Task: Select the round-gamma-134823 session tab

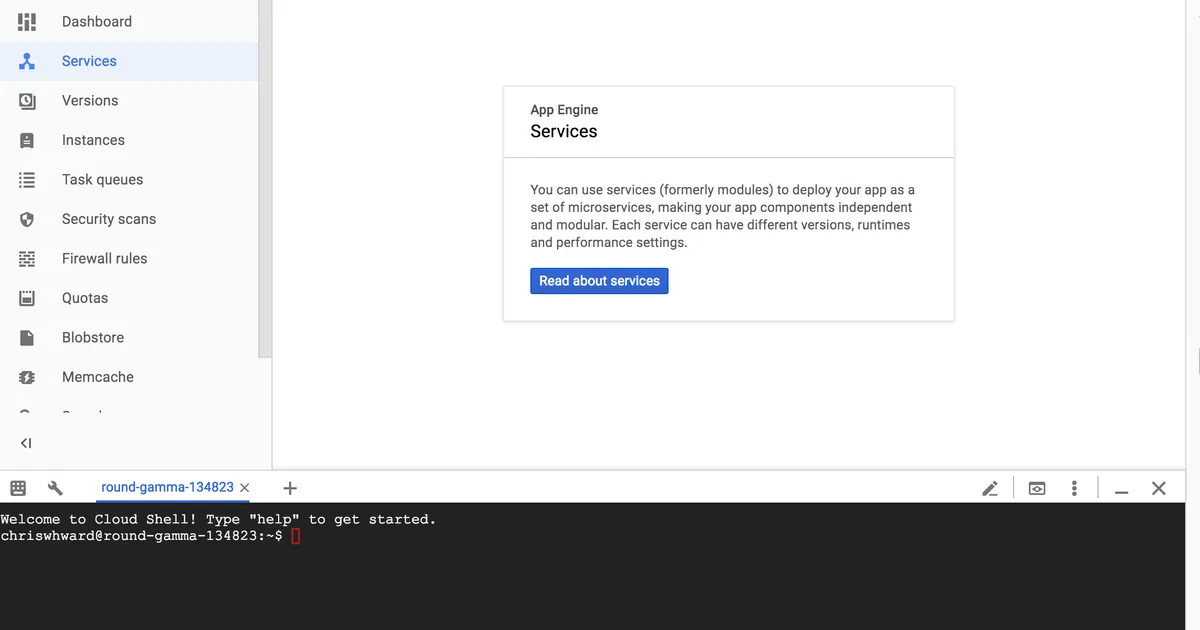Action: click(167, 487)
